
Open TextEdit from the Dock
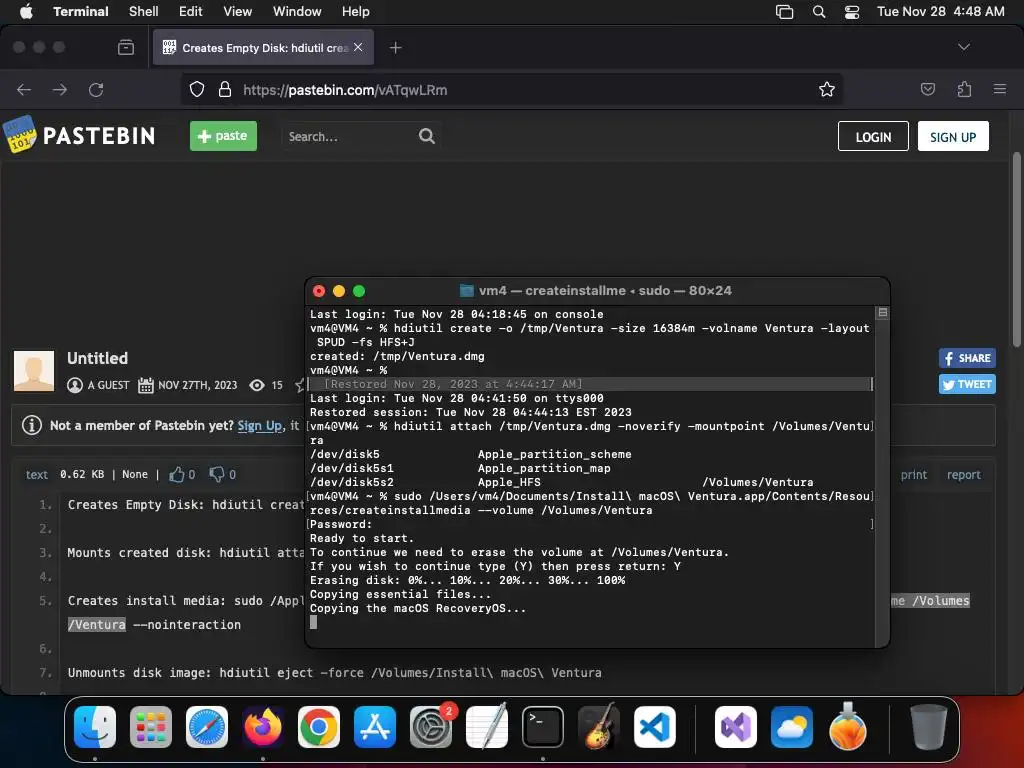[487, 726]
